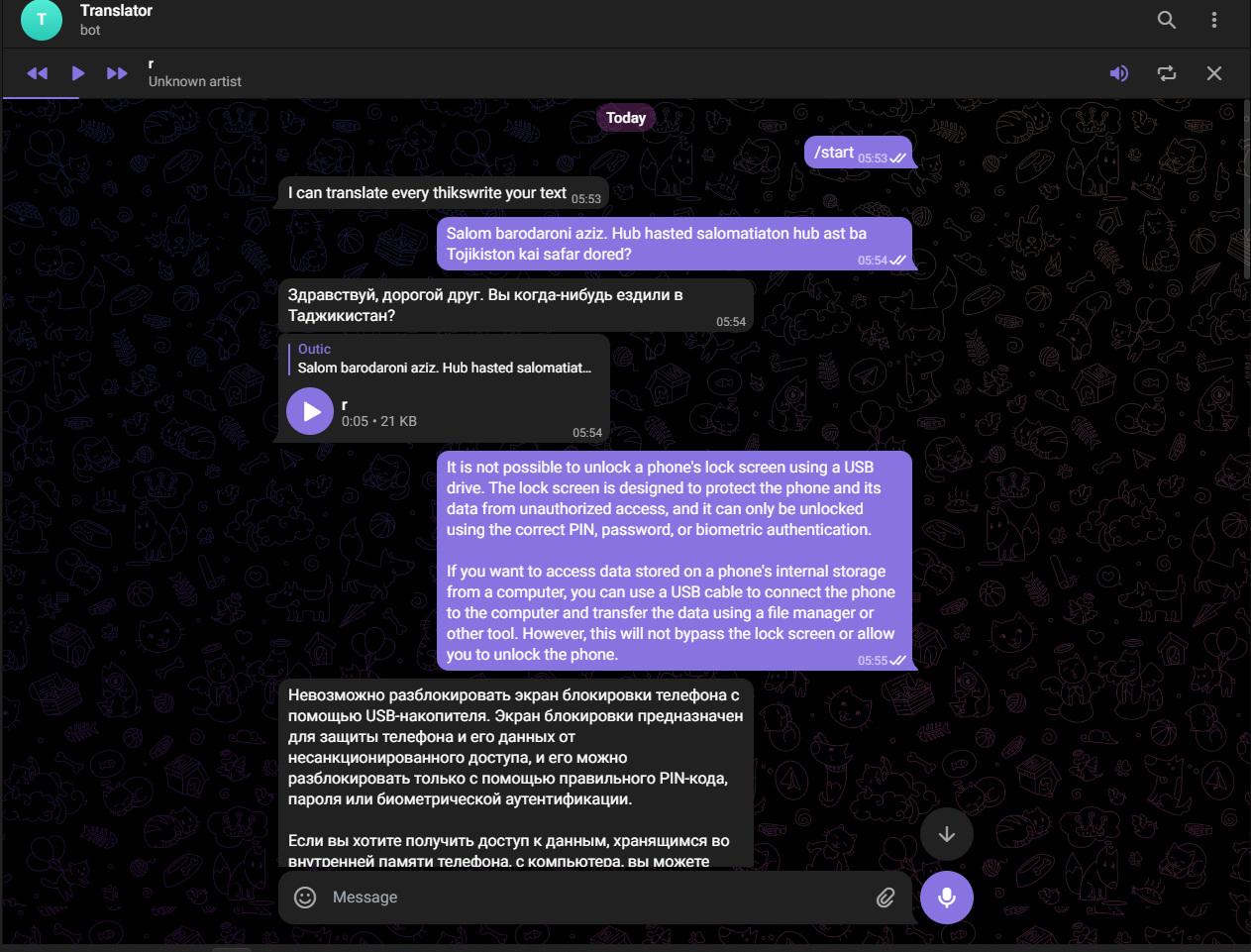Record a voice message with microphone

[x=946, y=898]
